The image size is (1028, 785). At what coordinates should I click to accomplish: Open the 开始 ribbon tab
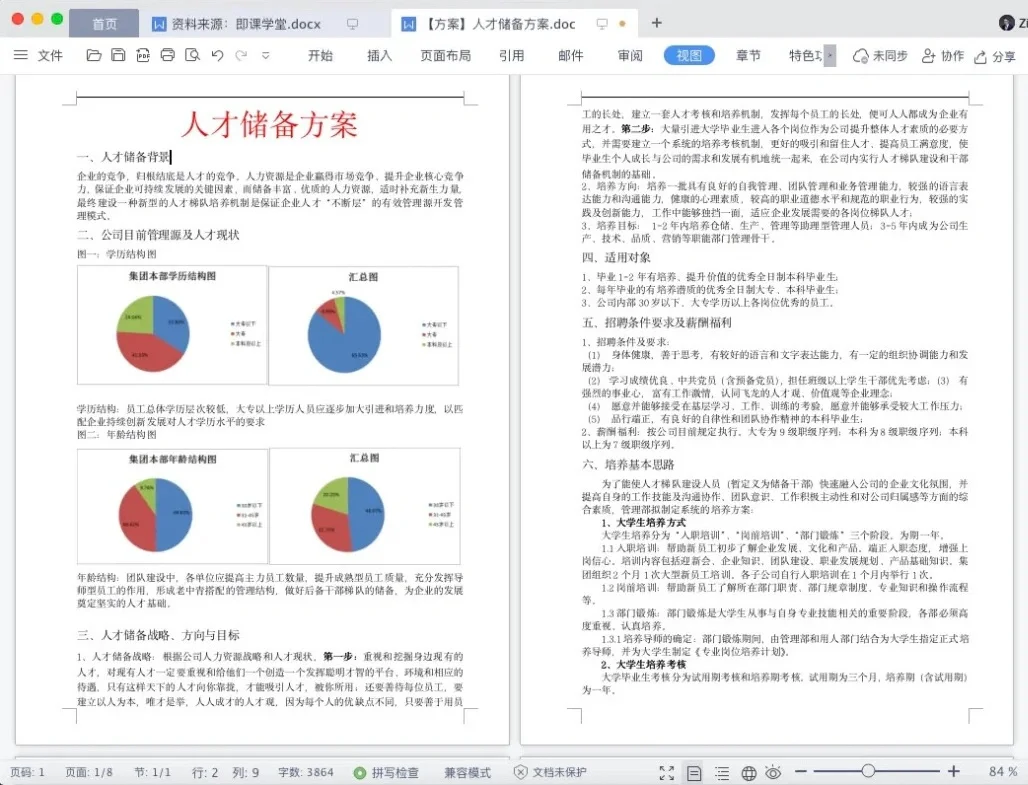pos(321,56)
